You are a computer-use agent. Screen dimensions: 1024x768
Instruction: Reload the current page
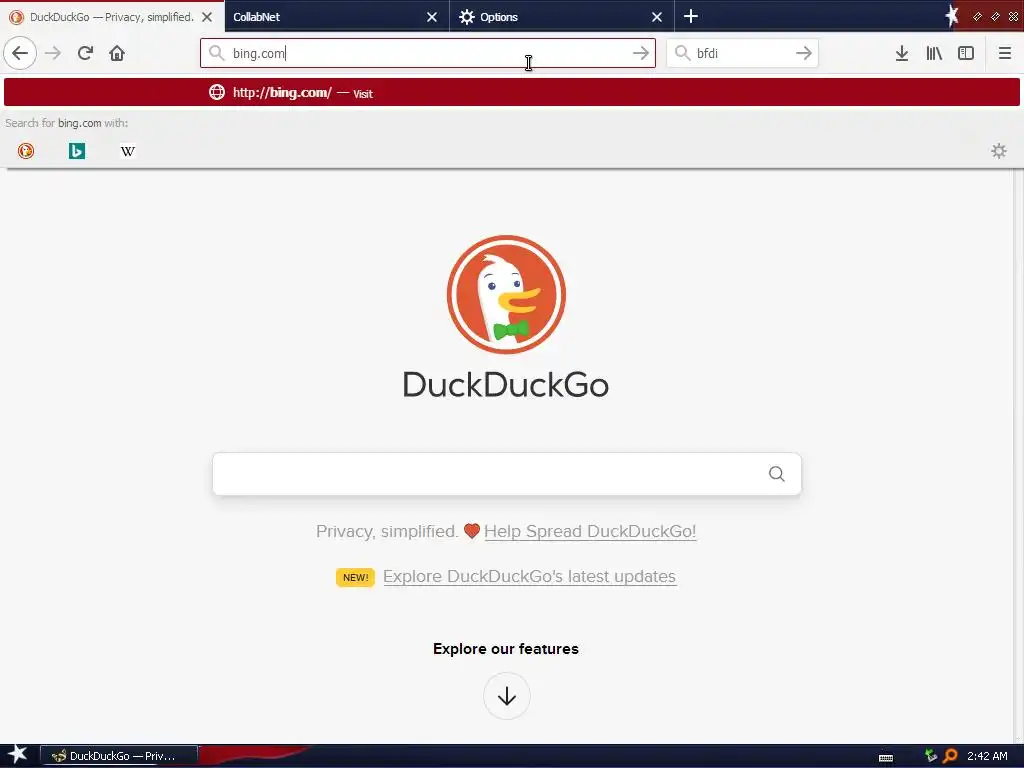point(85,53)
